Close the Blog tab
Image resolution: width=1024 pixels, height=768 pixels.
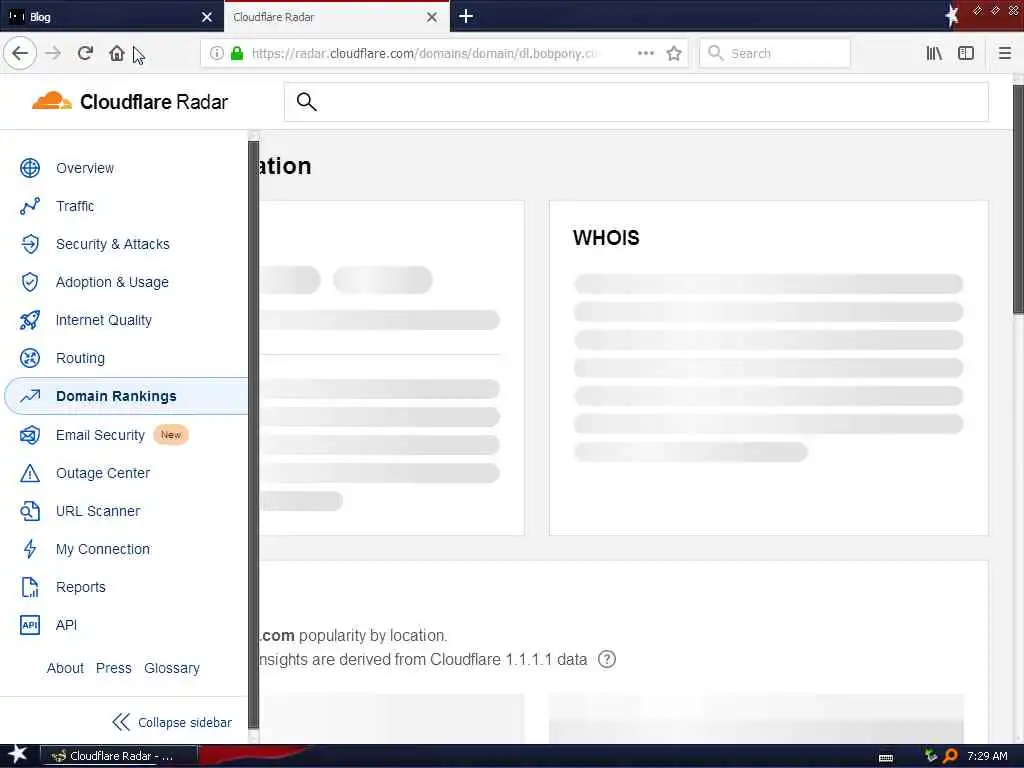point(207,17)
